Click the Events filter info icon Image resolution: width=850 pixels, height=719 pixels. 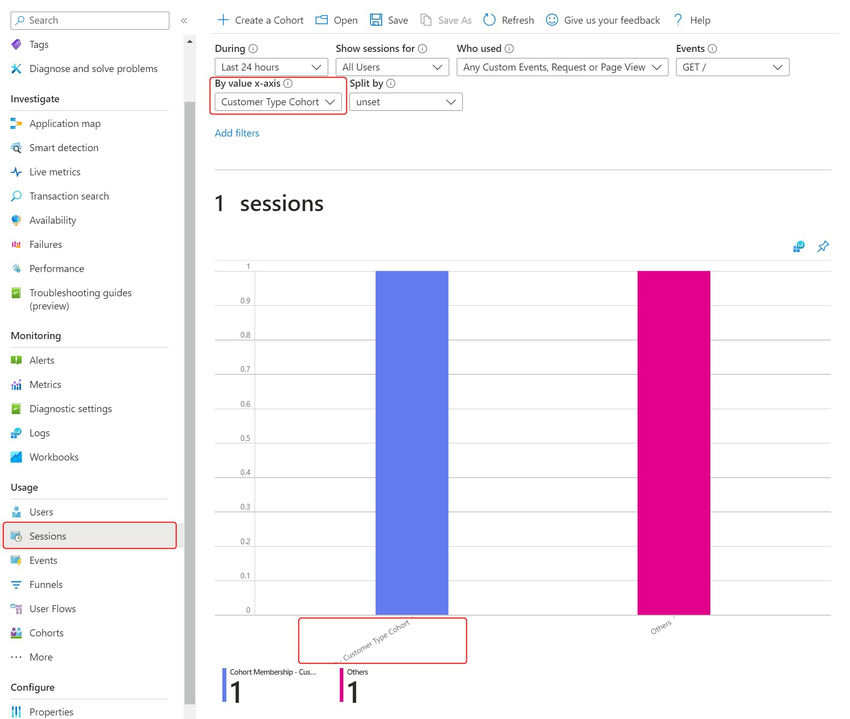click(x=712, y=49)
